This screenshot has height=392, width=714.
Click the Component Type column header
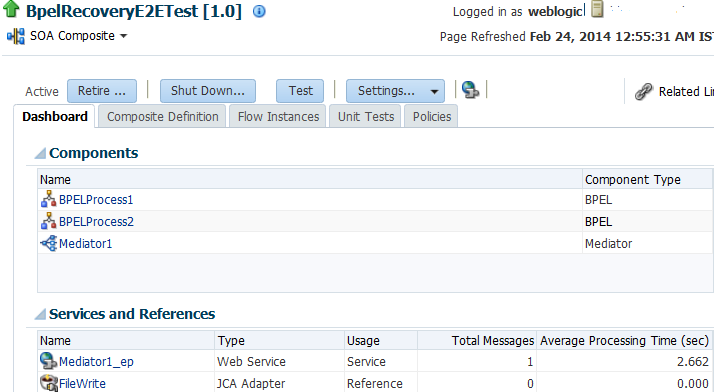click(648, 179)
